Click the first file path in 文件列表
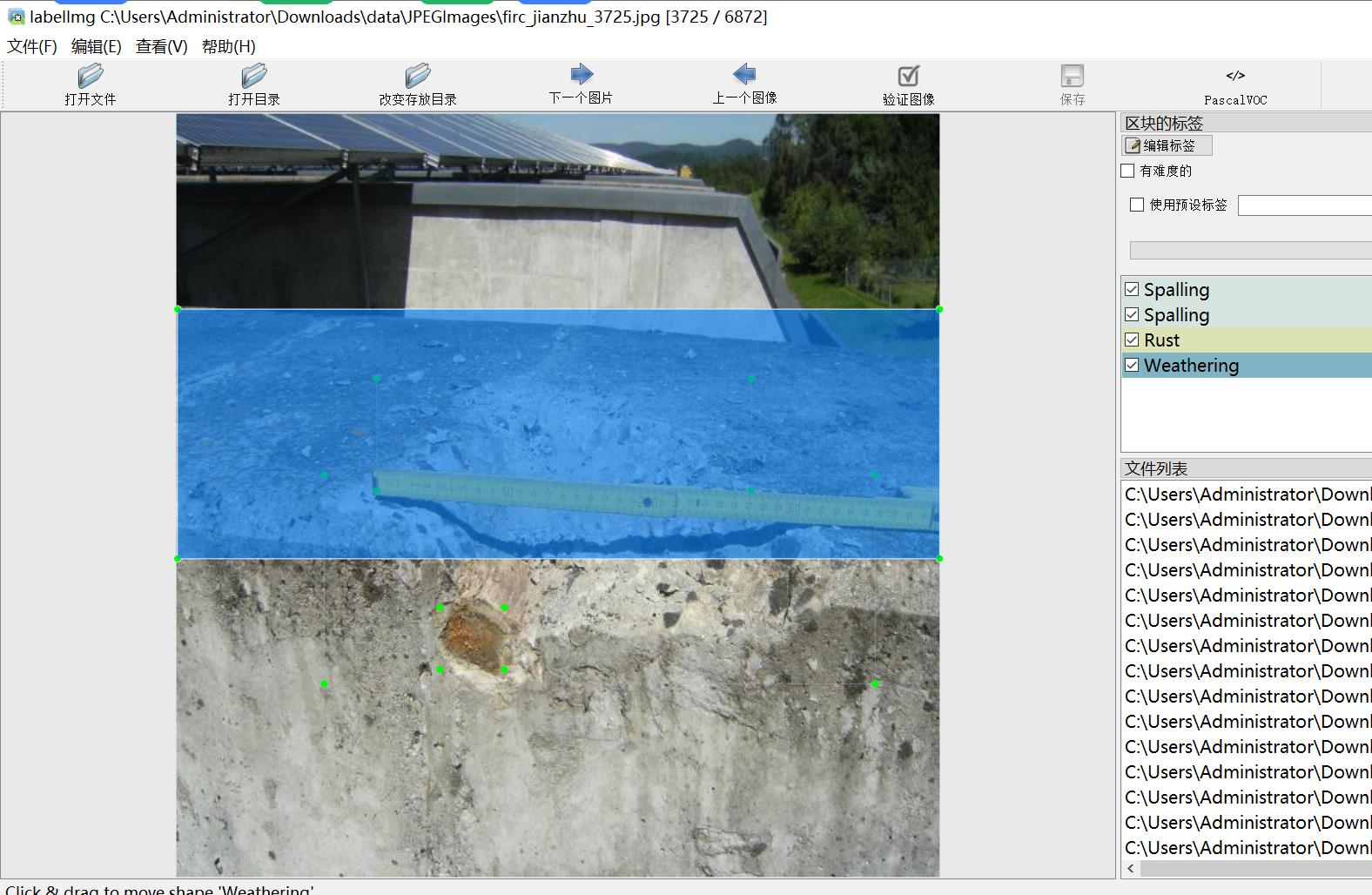 1247,494
